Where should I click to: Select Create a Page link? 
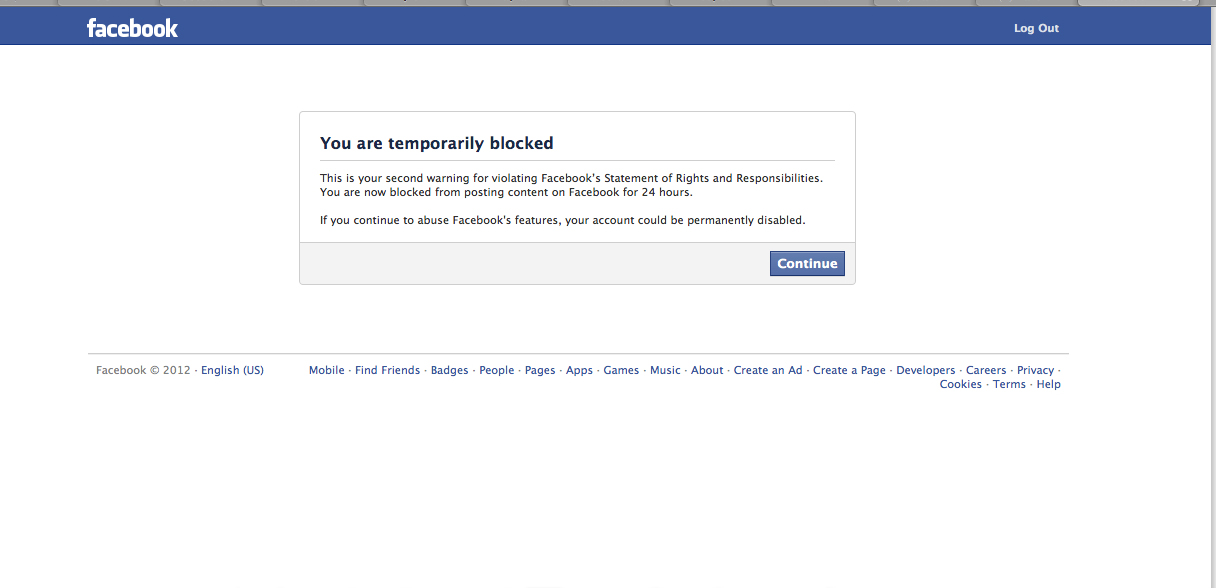pos(849,370)
